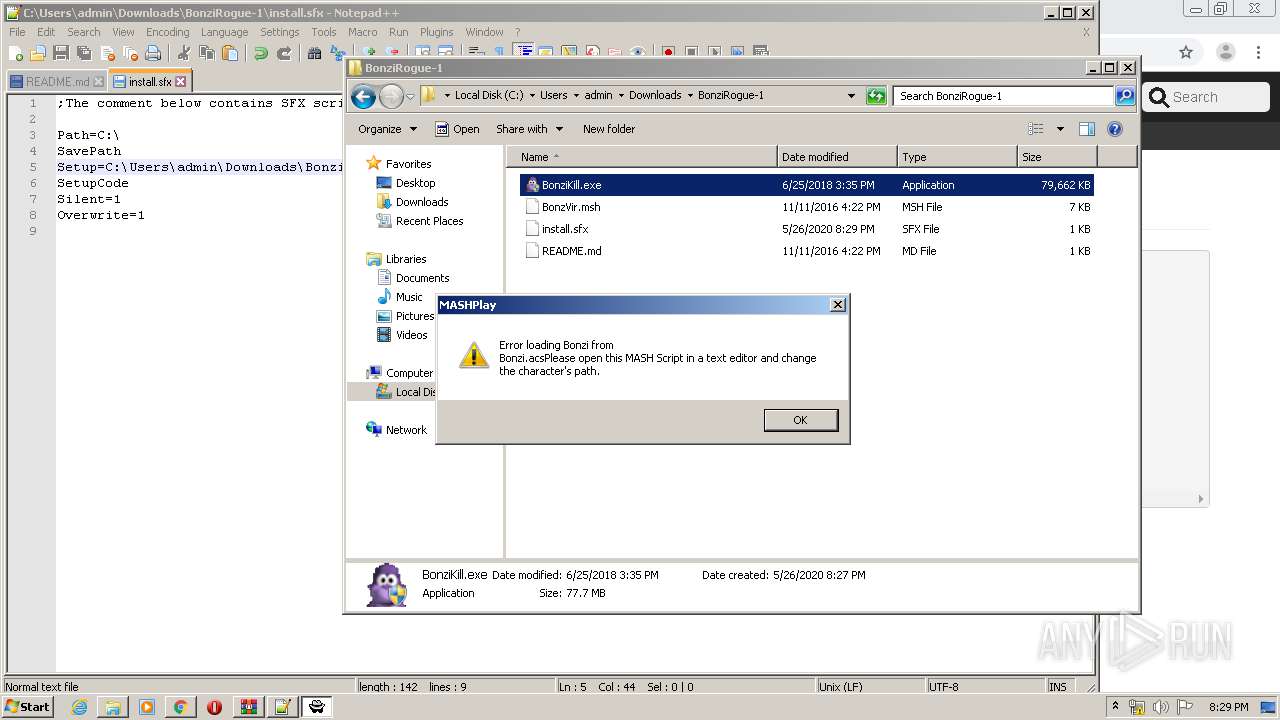Click the Refresh icon next to address bar
Image resolution: width=1280 pixels, height=720 pixels.
876,96
